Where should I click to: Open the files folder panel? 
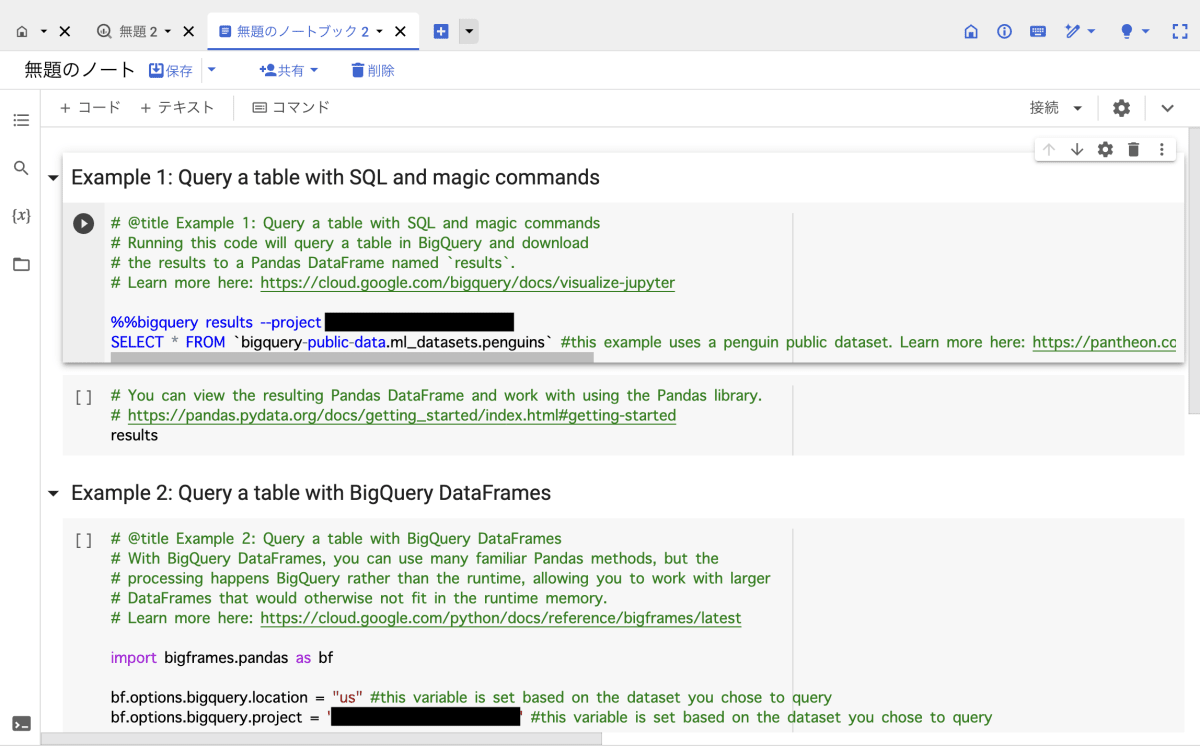point(21,265)
